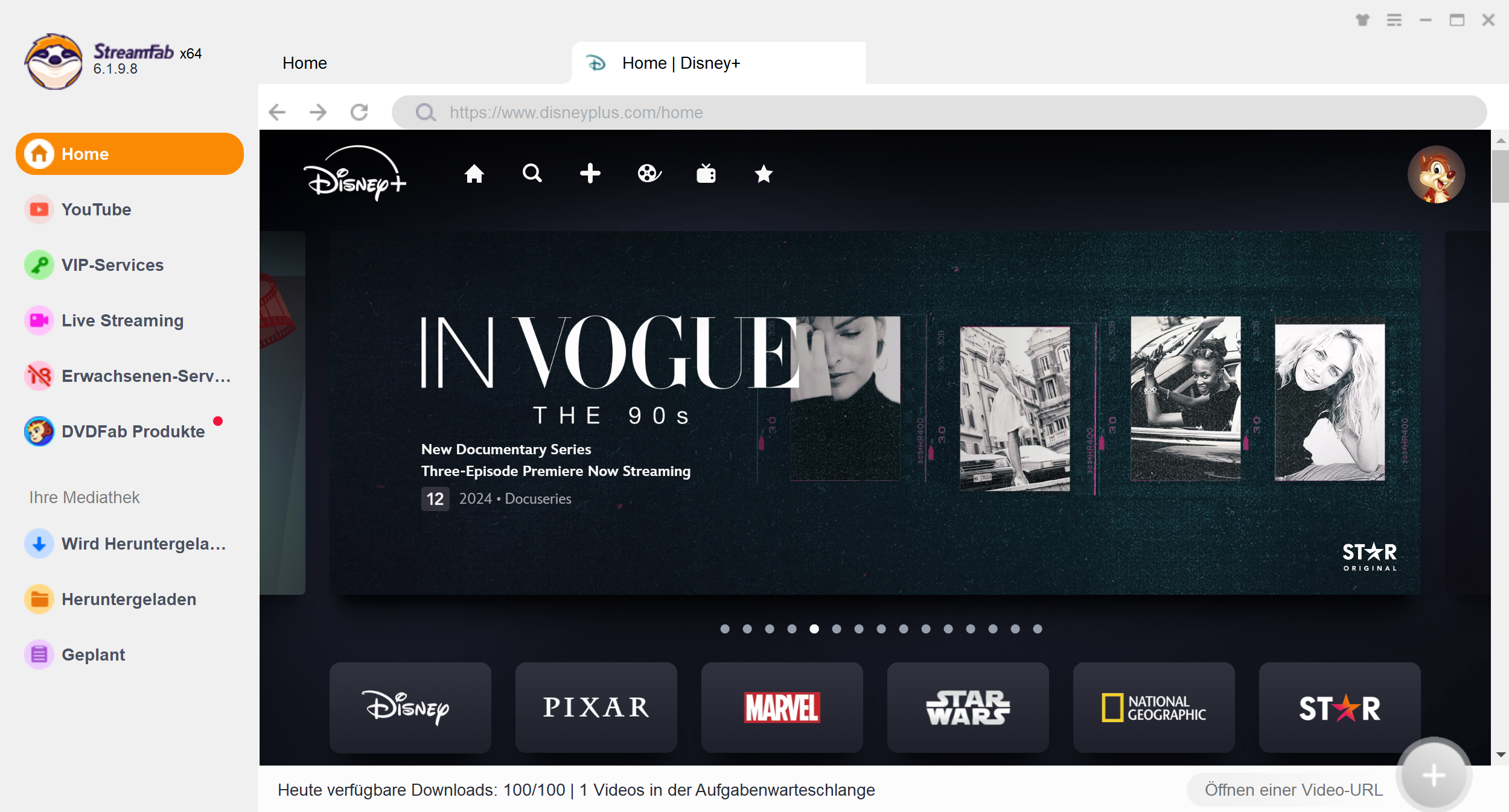Open the Home sidebar item
The image size is (1509, 812).
pos(130,154)
